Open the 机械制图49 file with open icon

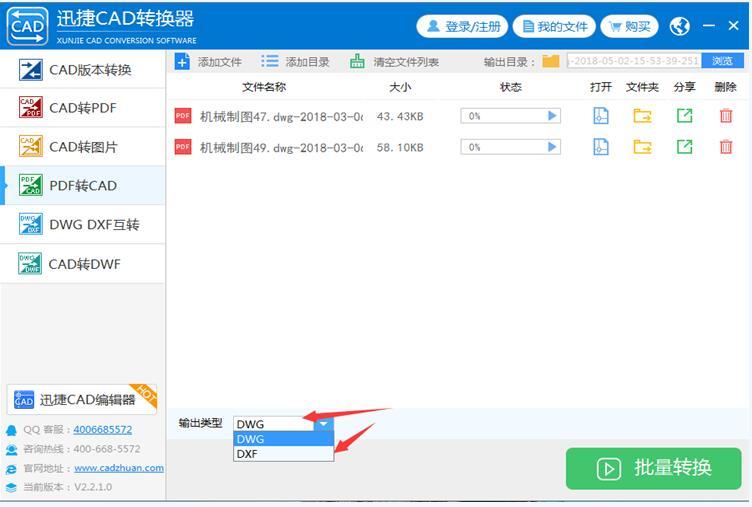pos(601,147)
